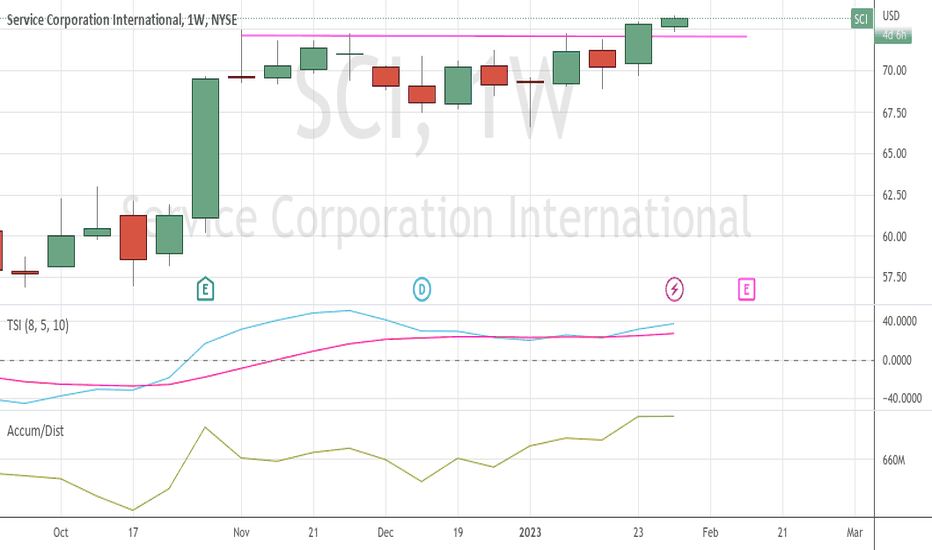Click the 62.50 price axis label
This screenshot has width=932, height=550.
894,195
